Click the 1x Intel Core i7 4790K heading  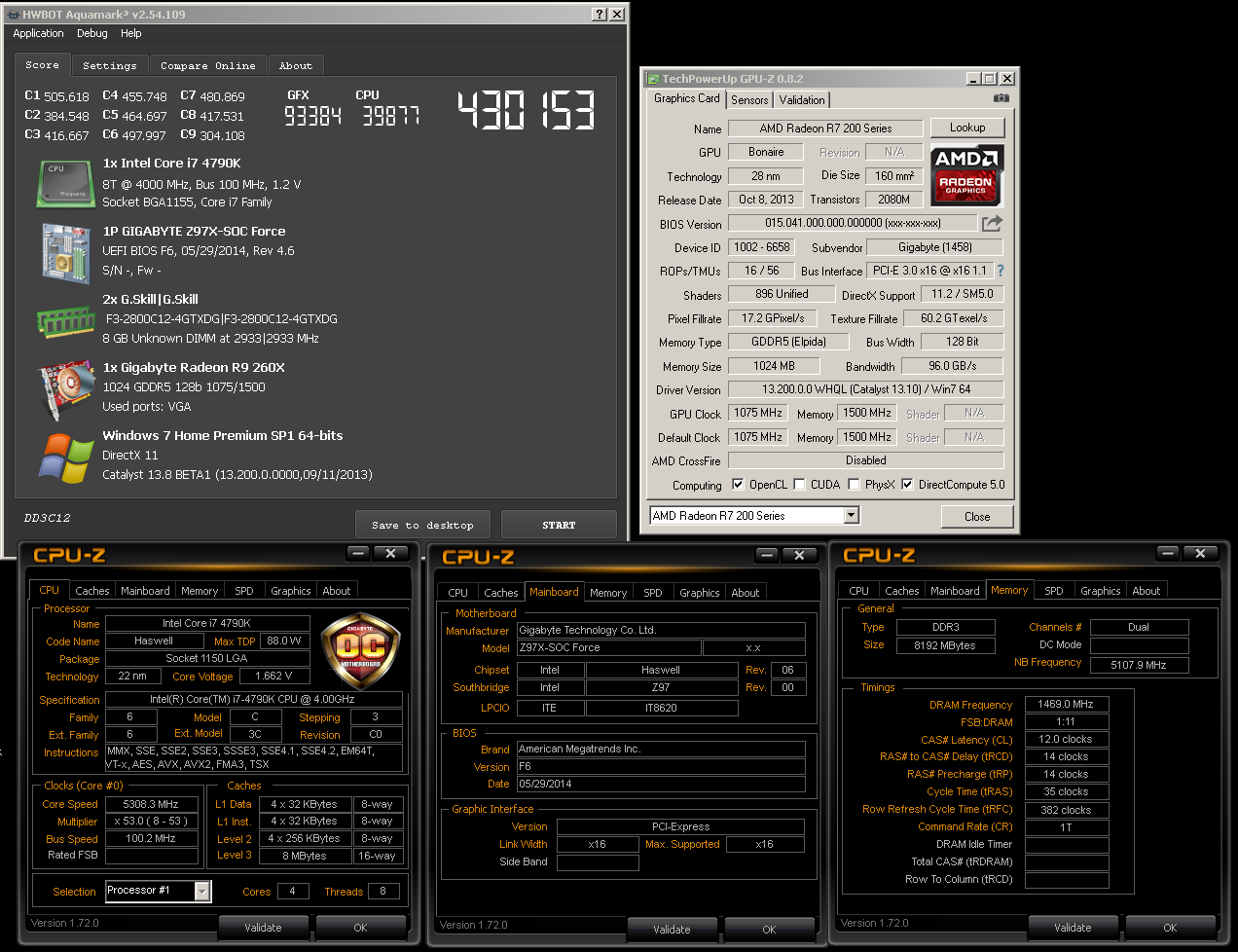(x=171, y=163)
